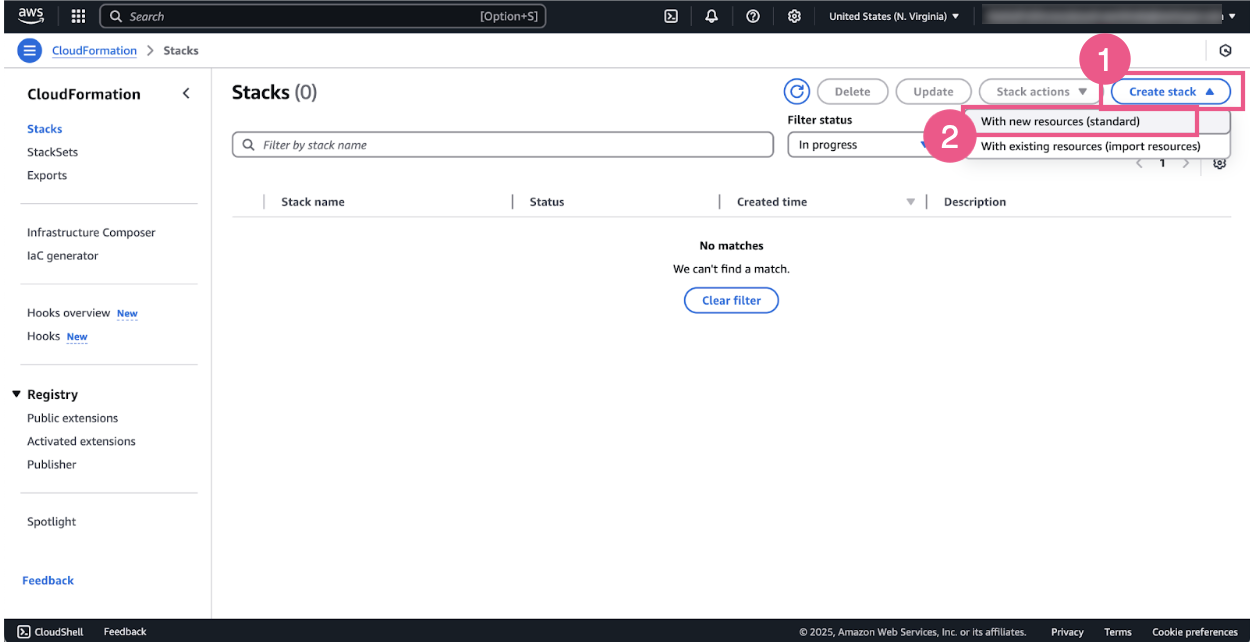This screenshot has width=1250, height=642.
Task: Click the Delete button
Action: point(852,91)
